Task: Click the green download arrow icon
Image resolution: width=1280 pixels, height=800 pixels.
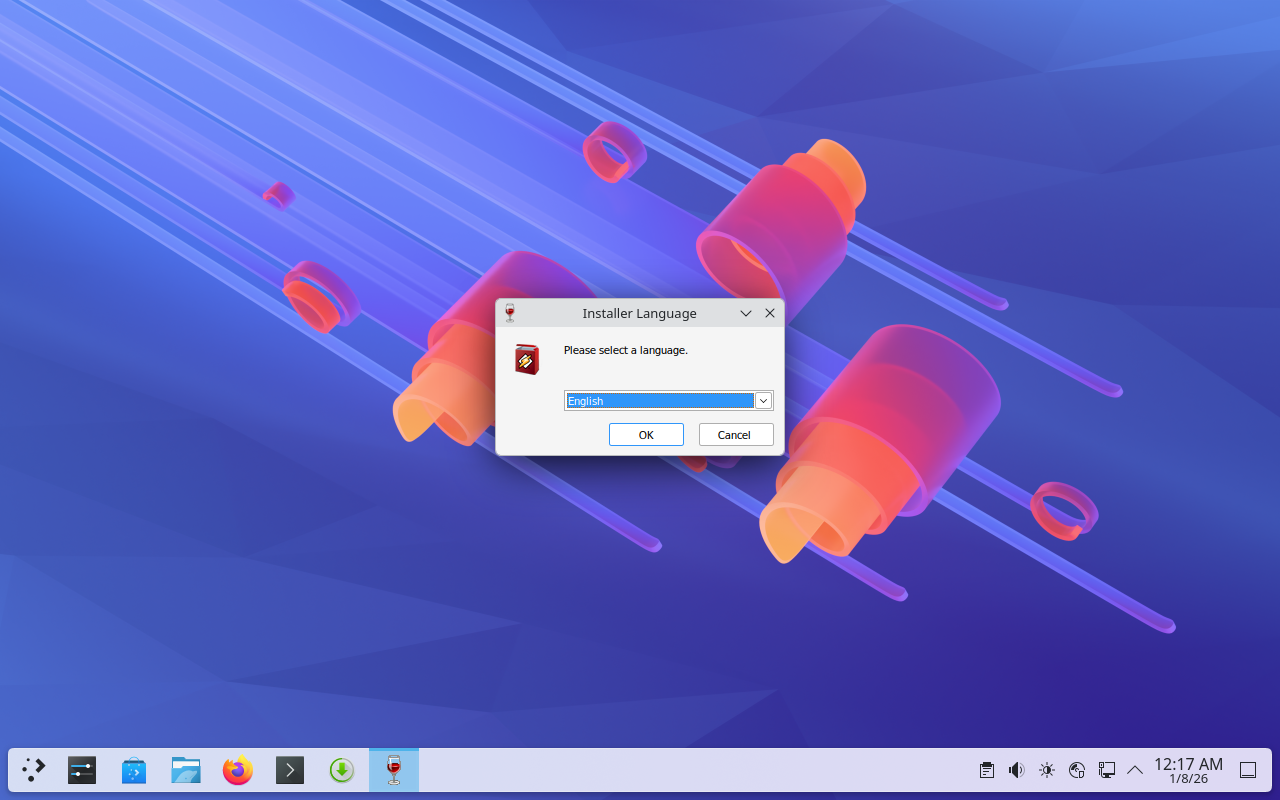Action: 342,770
